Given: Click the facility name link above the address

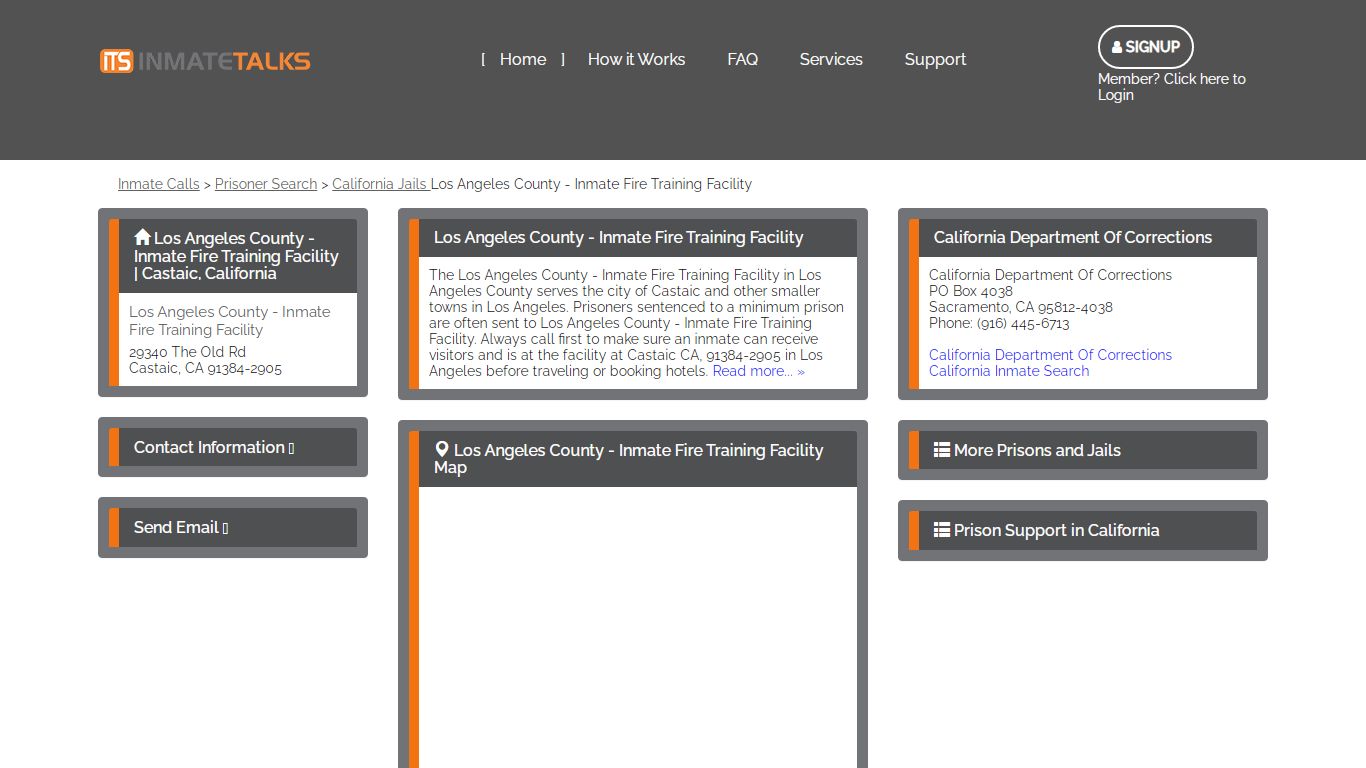Looking at the screenshot, I should (x=230, y=321).
